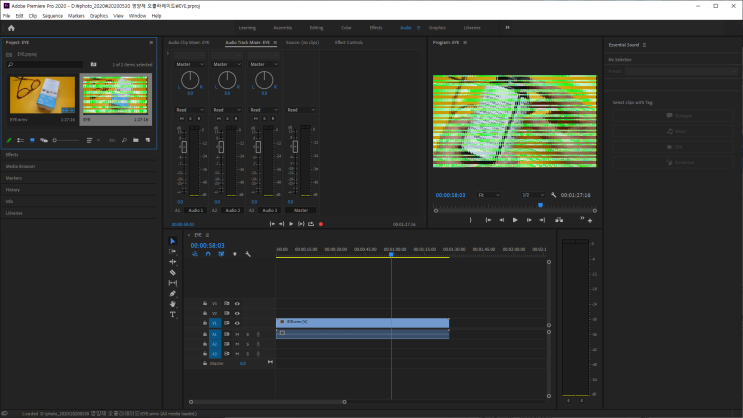
Task: Open Audio 2 output Master dropdown
Action: tap(227, 64)
